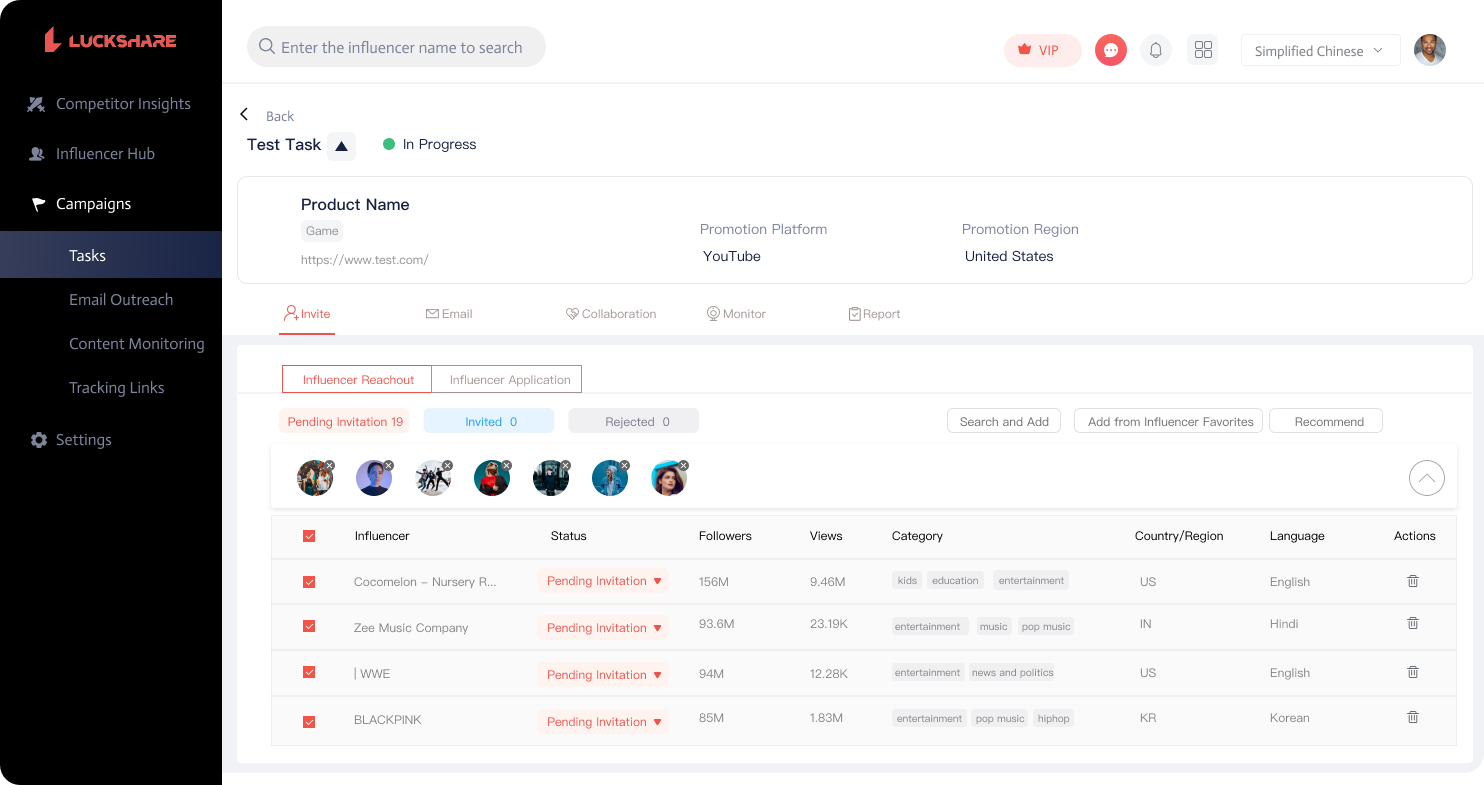Open Zee Music Company status dropdown

tap(603, 628)
